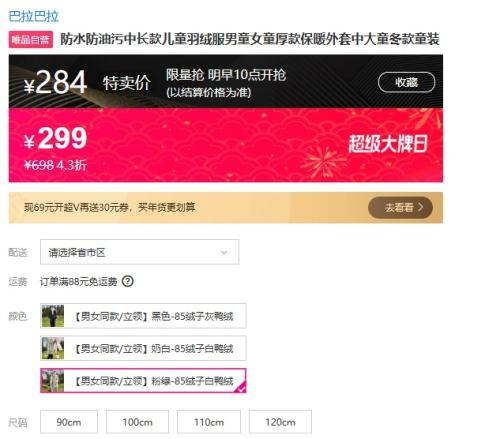This screenshot has height=439, width=500.
Task: Click the 唯品自营 badge beside product title
Action: [x=31, y=40]
